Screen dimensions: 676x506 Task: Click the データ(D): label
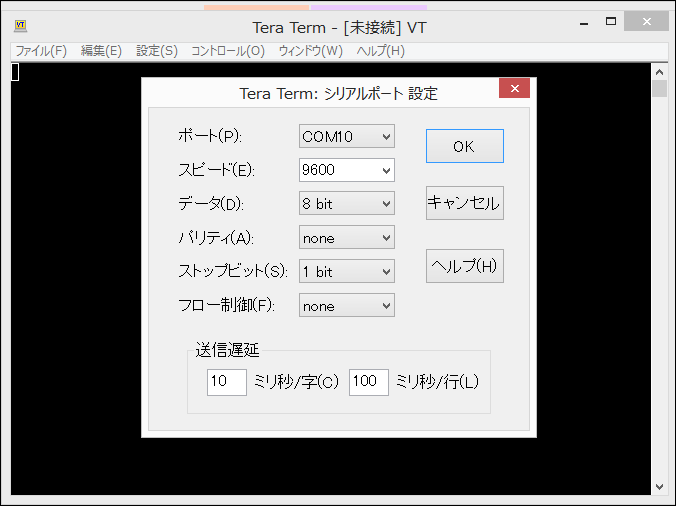pyautogui.click(x=211, y=203)
